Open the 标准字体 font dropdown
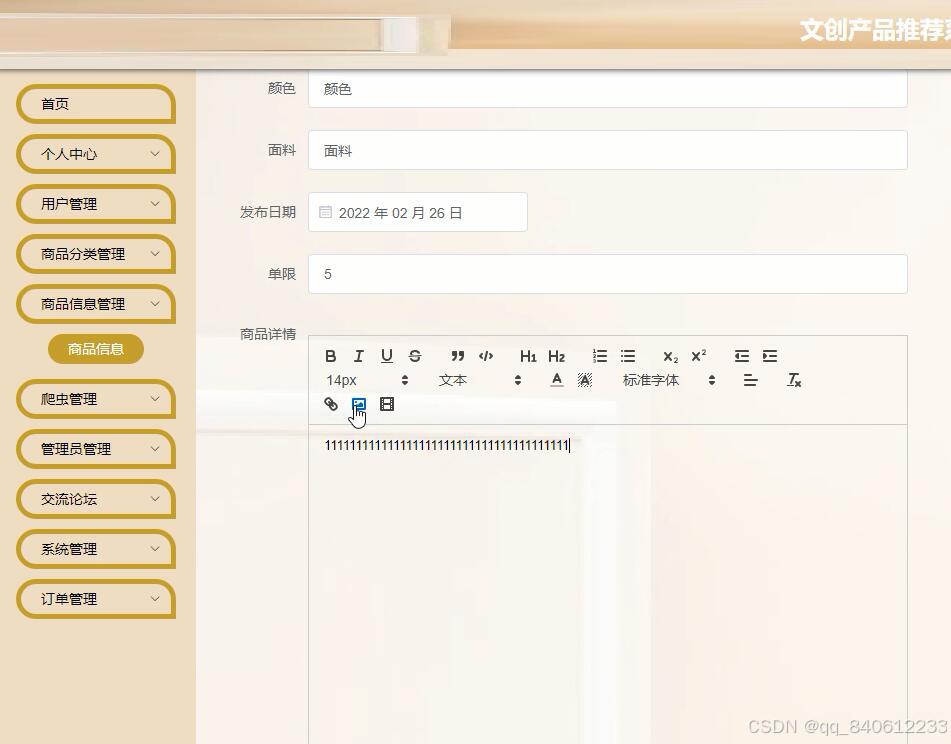This screenshot has height=744, width=951. (x=669, y=380)
